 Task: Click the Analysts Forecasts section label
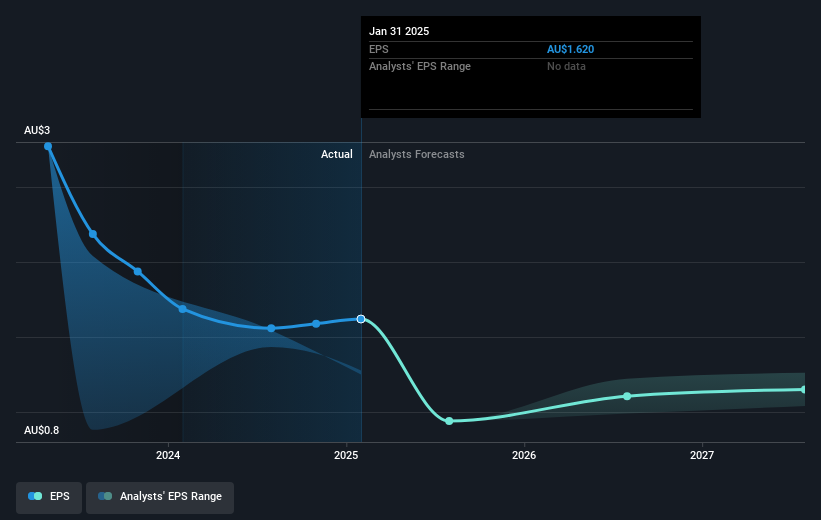[417, 154]
